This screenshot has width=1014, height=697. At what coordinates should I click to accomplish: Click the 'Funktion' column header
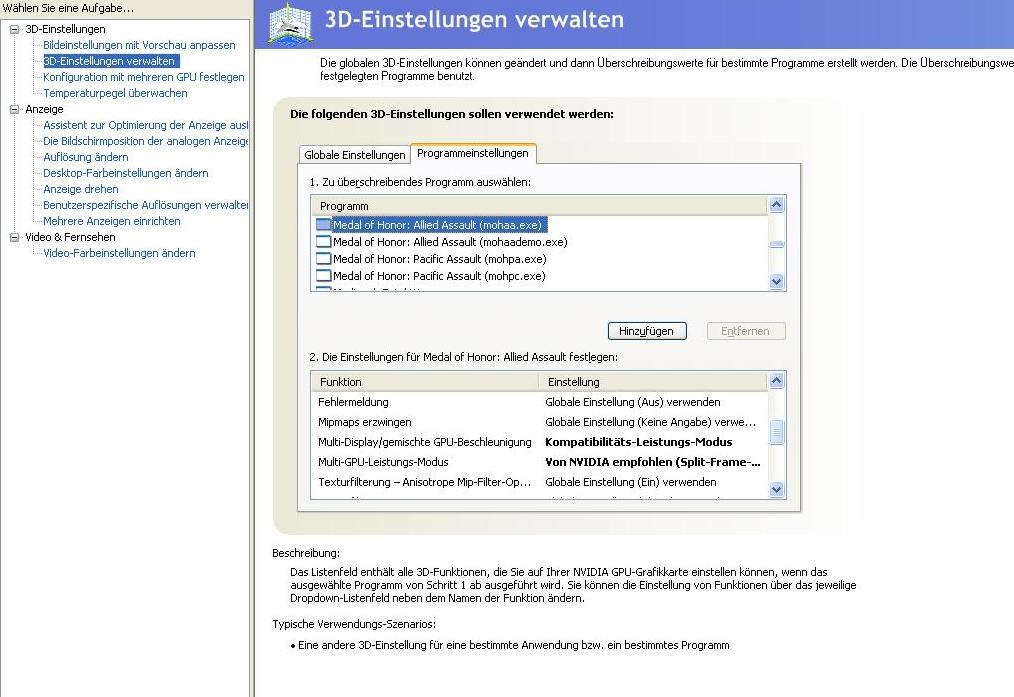pyautogui.click(x=425, y=381)
